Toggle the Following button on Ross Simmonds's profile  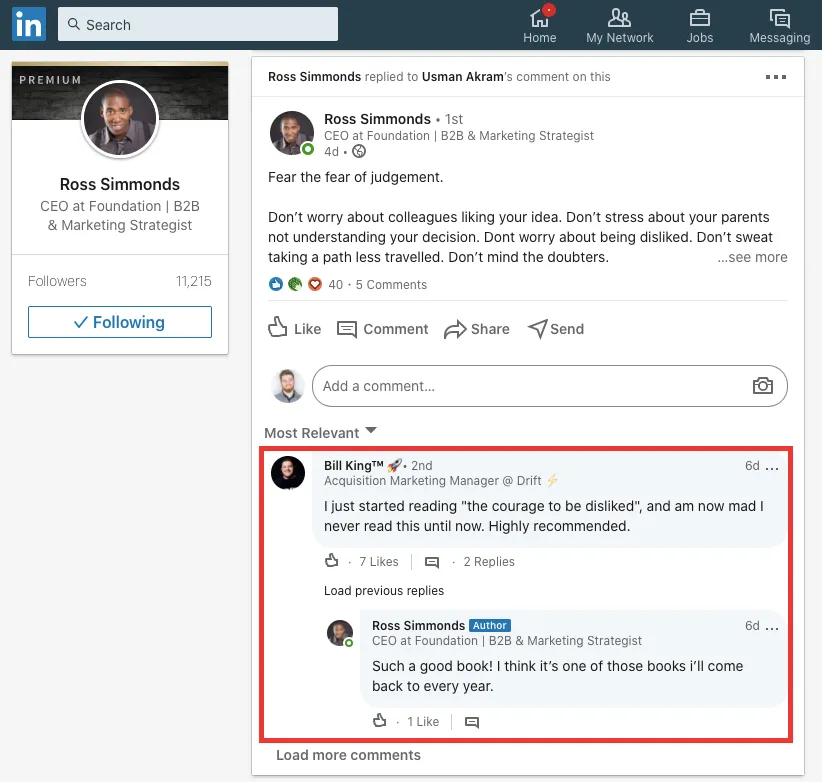coord(119,322)
